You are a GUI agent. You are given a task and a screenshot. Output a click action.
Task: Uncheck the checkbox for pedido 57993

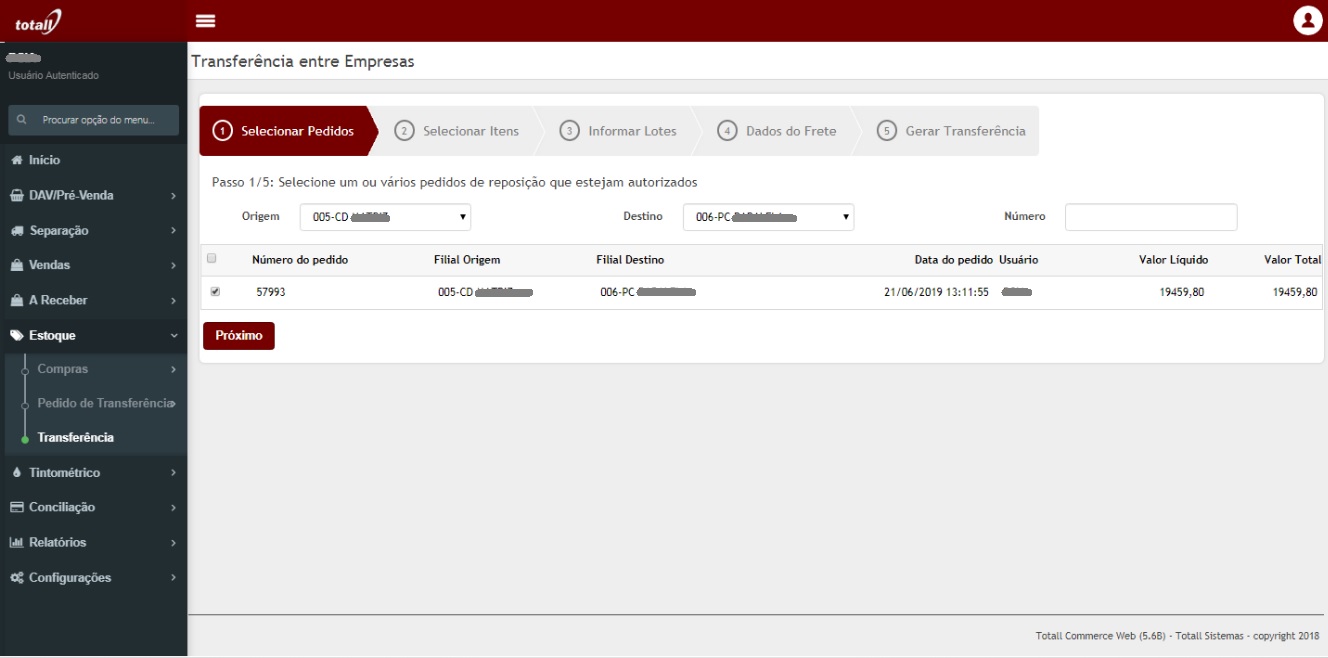pos(215,292)
